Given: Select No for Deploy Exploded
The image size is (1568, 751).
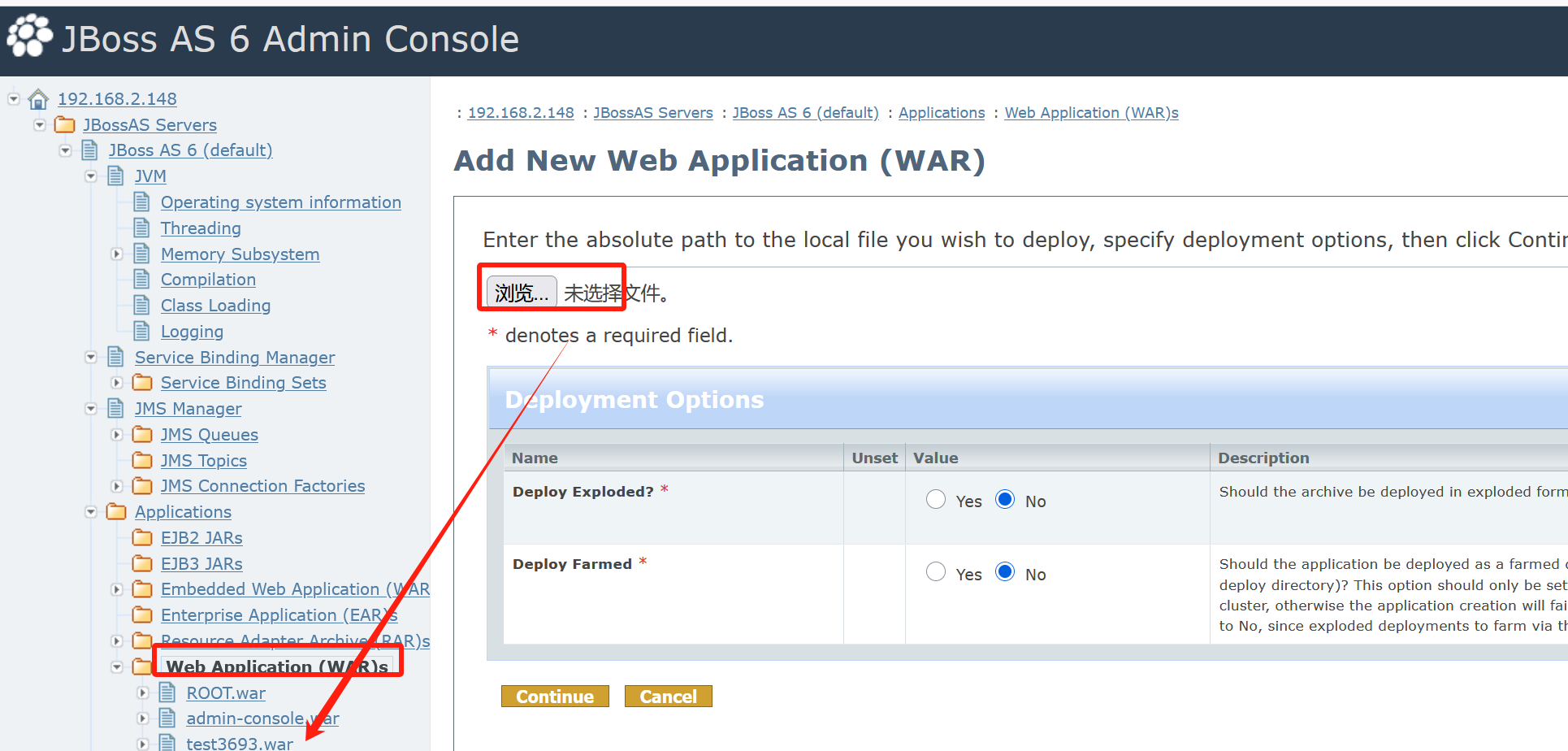Looking at the screenshot, I should (1005, 499).
